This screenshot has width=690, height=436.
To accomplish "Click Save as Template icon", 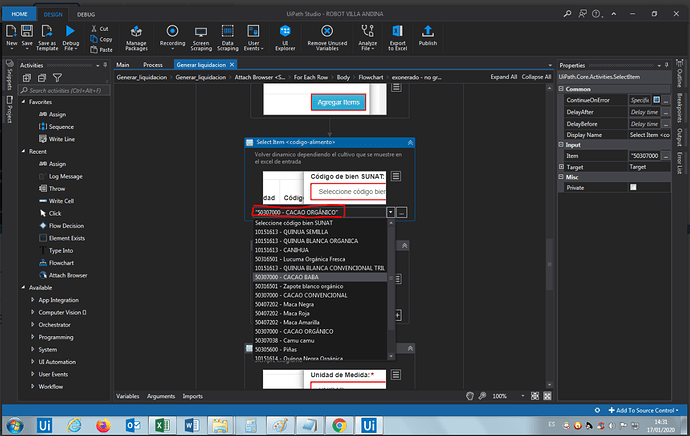I will pyautogui.click(x=47, y=32).
